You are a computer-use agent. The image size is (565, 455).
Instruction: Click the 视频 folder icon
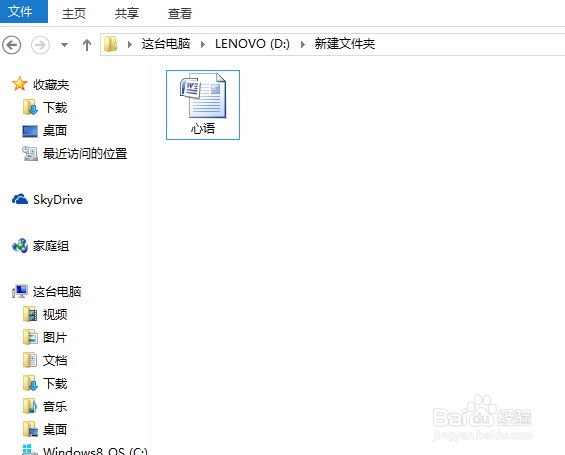click(30, 314)
